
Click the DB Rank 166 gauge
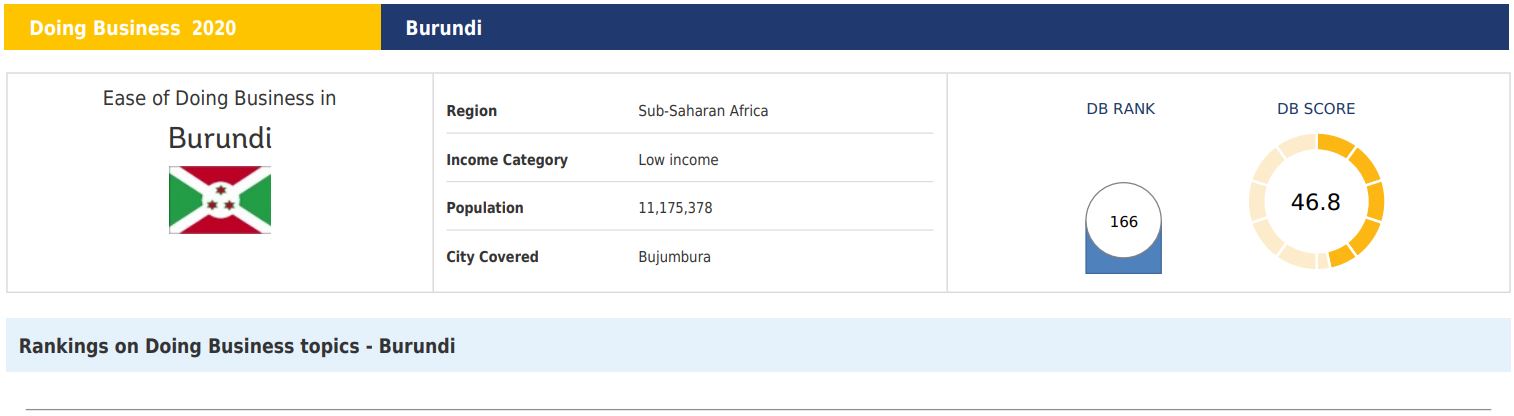coord(1124,227)
